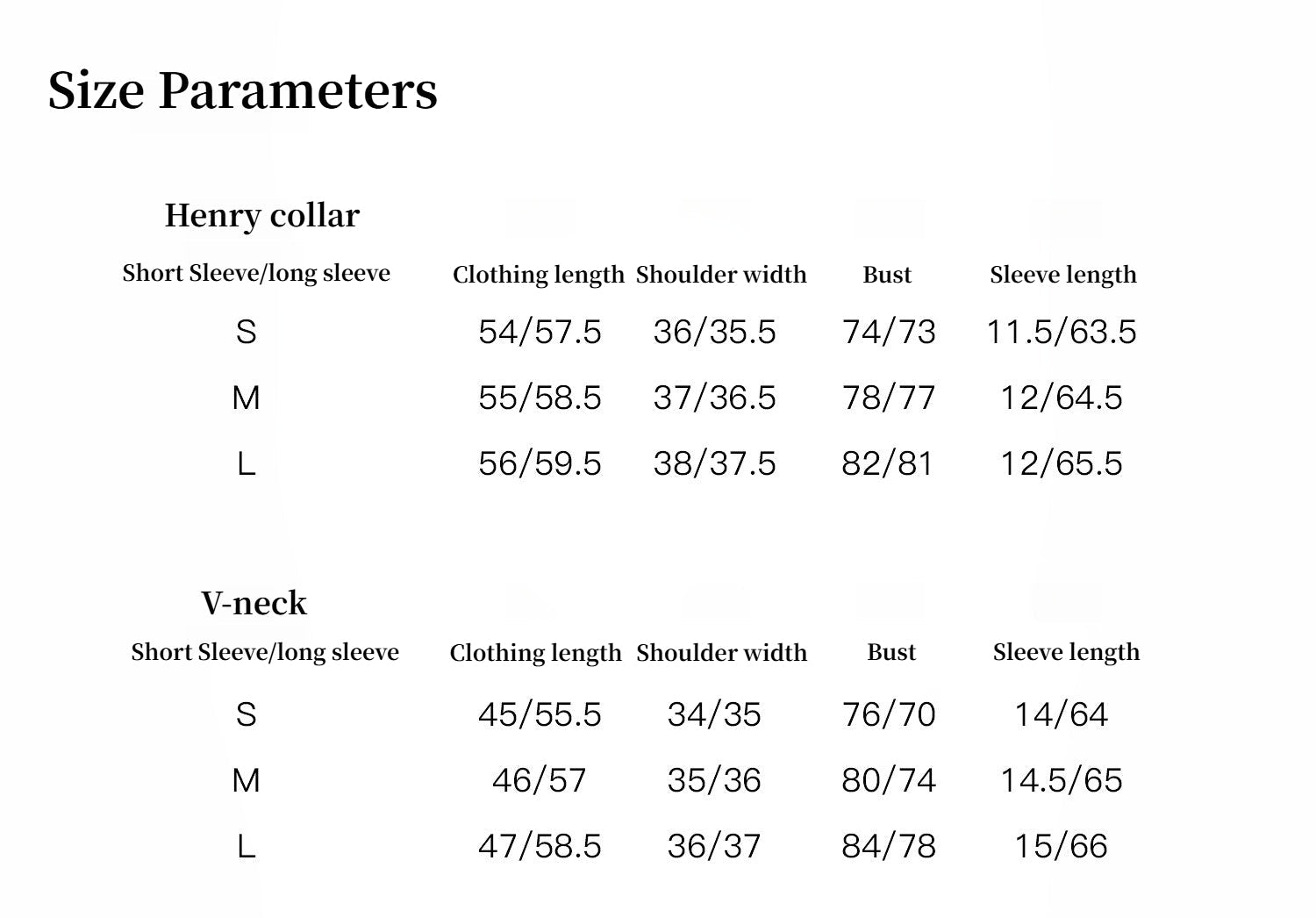The image size is (1316, 918).
Task: Select the 37/36.5 shoulder width value
Action: tap(714, 398)
